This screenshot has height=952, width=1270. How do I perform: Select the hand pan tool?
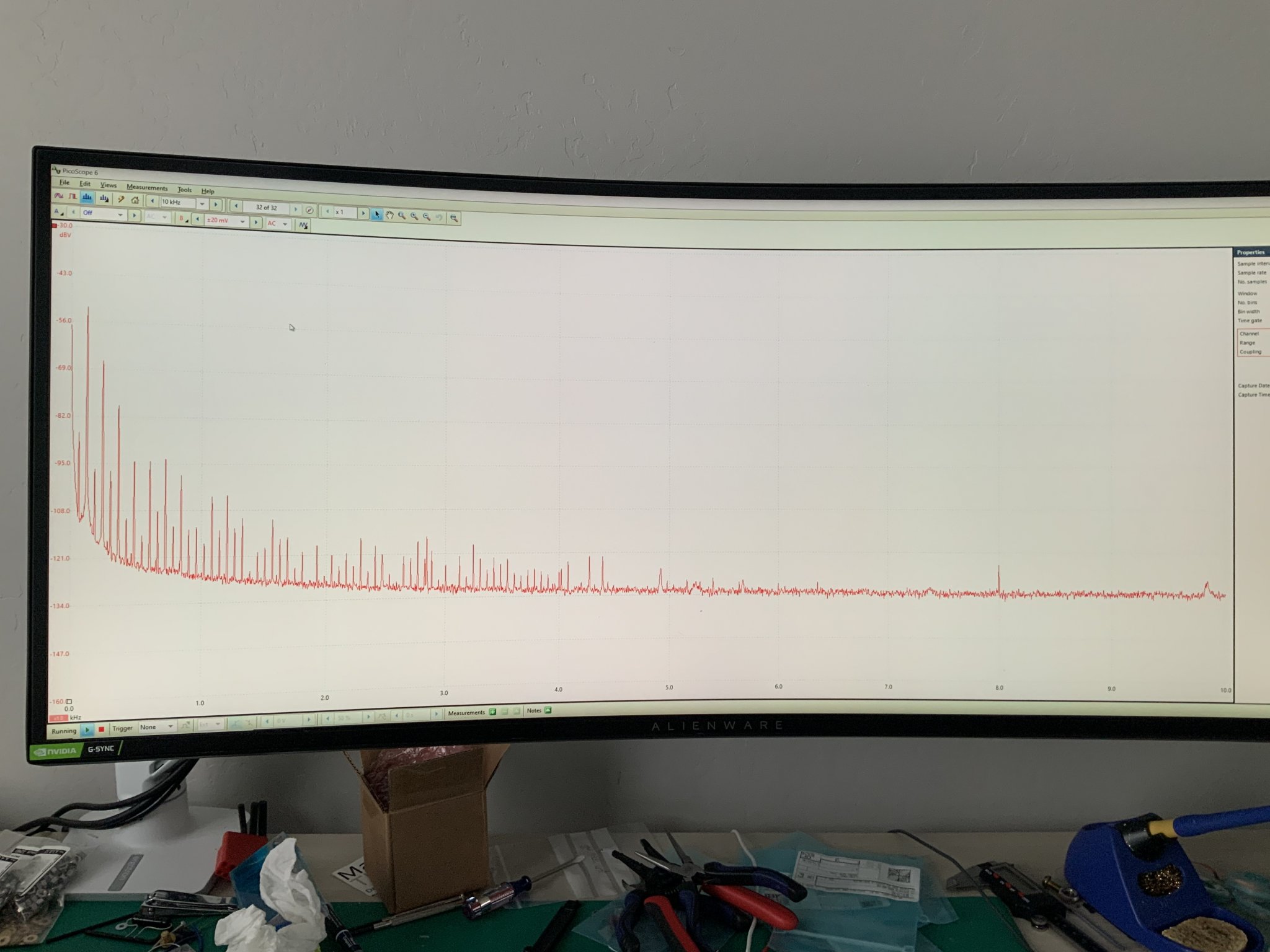[x=389, y=215]
